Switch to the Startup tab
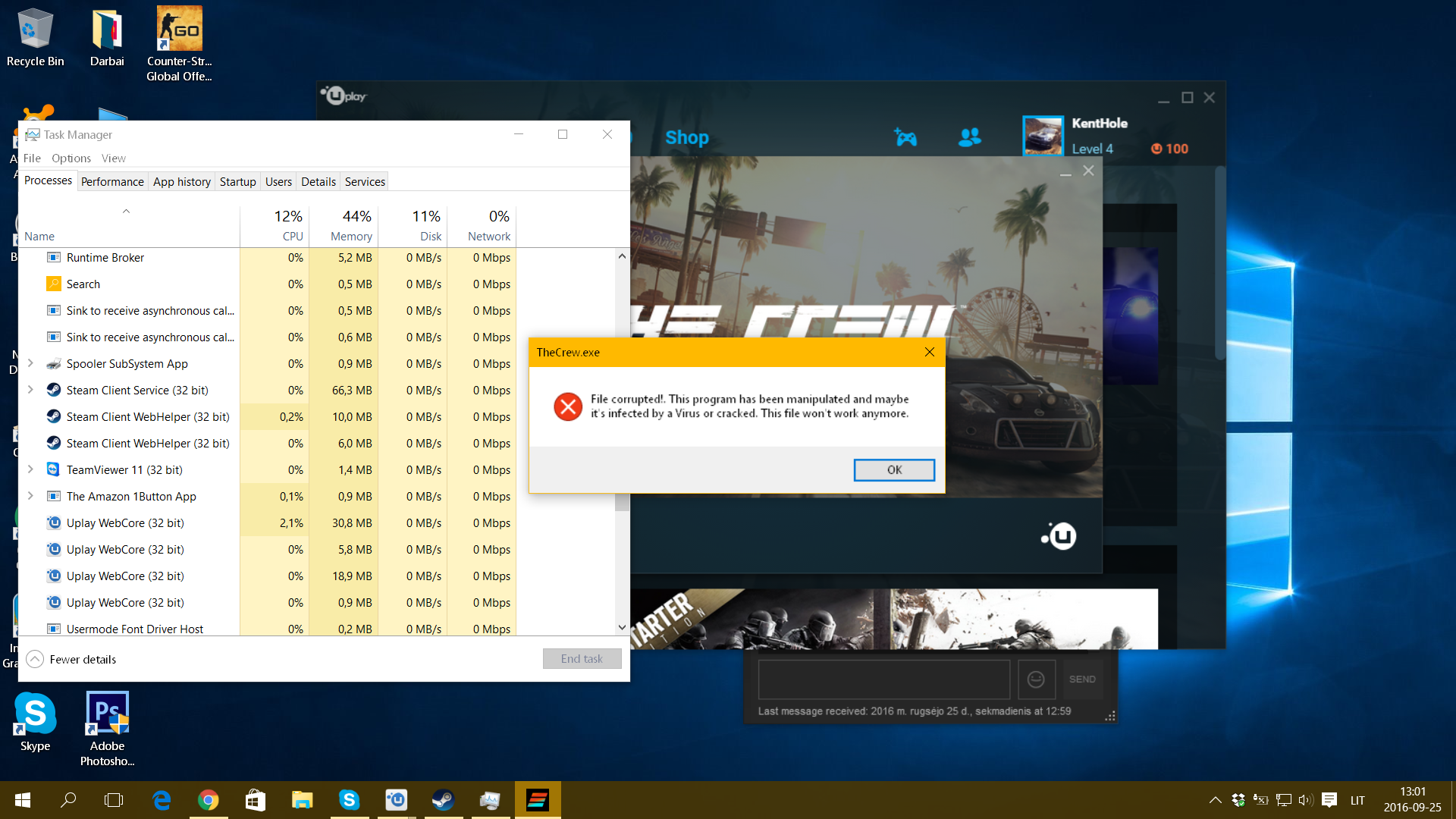 [238, 181]
